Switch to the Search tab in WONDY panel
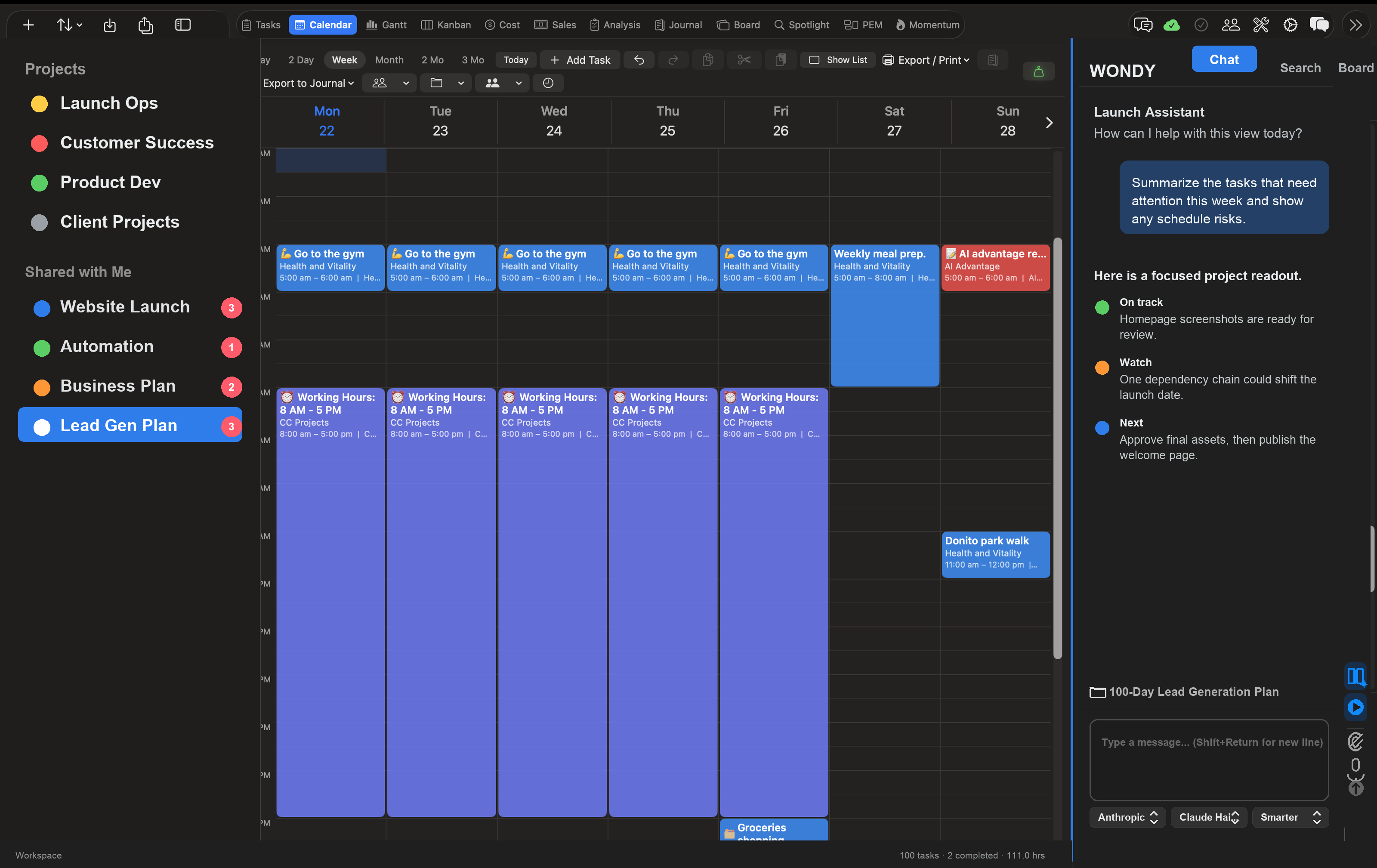 (x=1300, y=68)
